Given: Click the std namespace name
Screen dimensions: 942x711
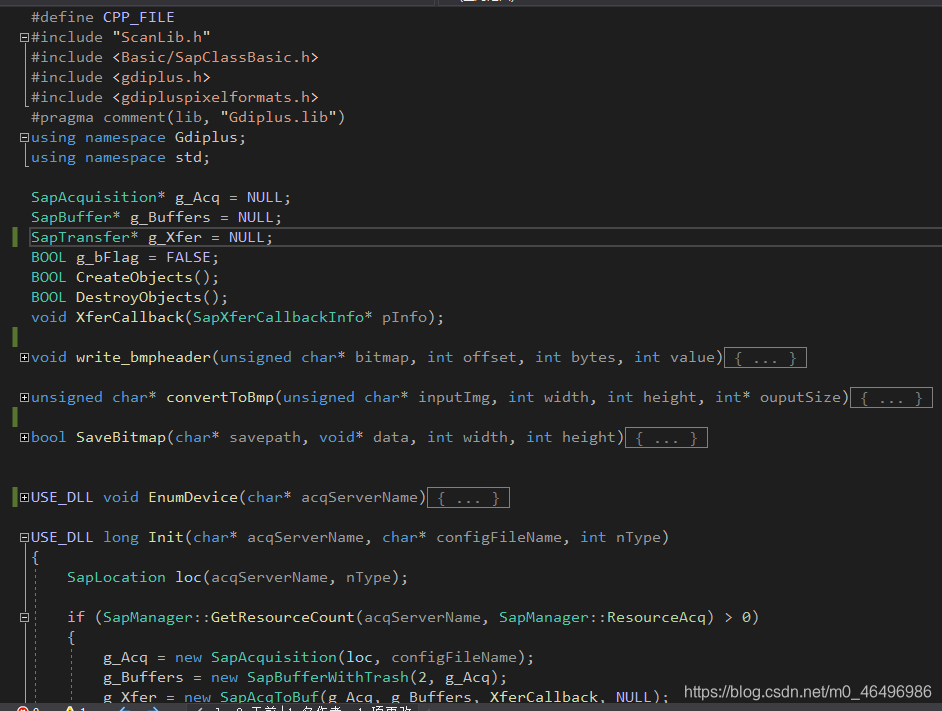Looking at the screenshot, I should point(188,157).
